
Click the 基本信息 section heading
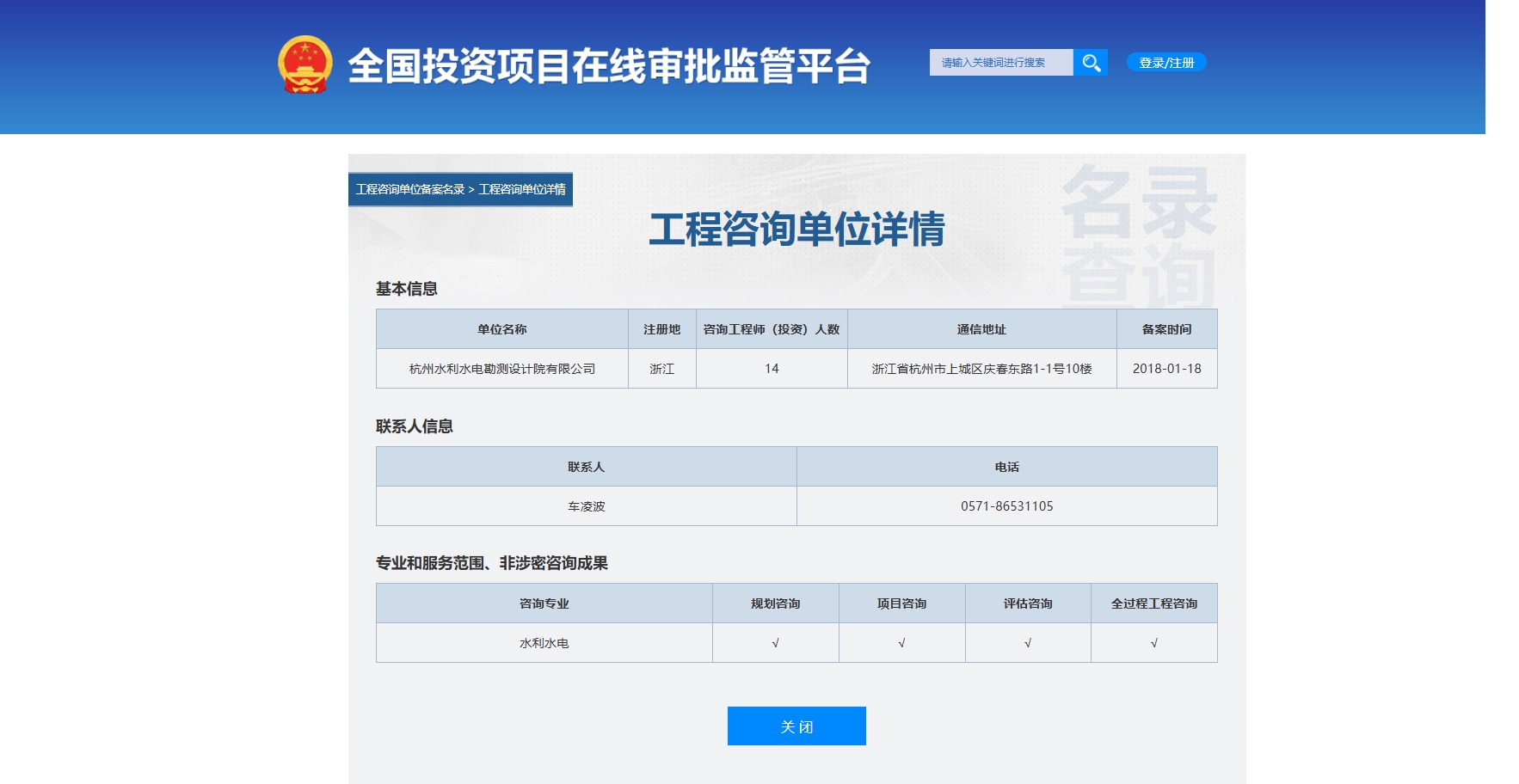407,289
